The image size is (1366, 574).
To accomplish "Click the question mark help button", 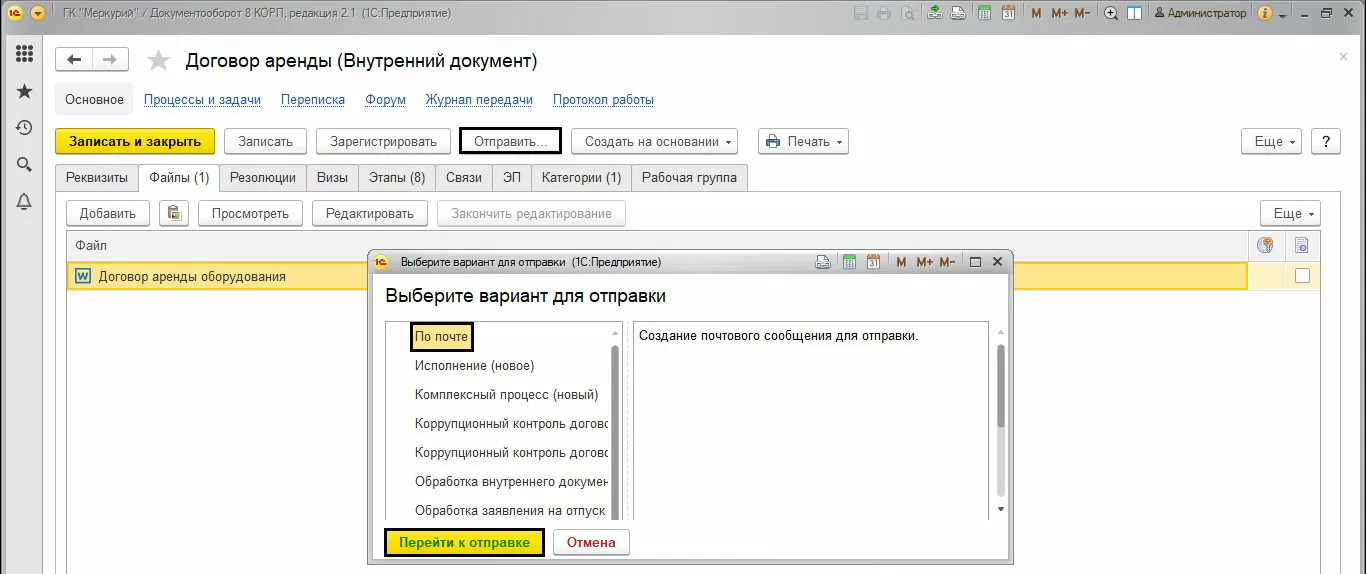I will (x=1325, y=142).
